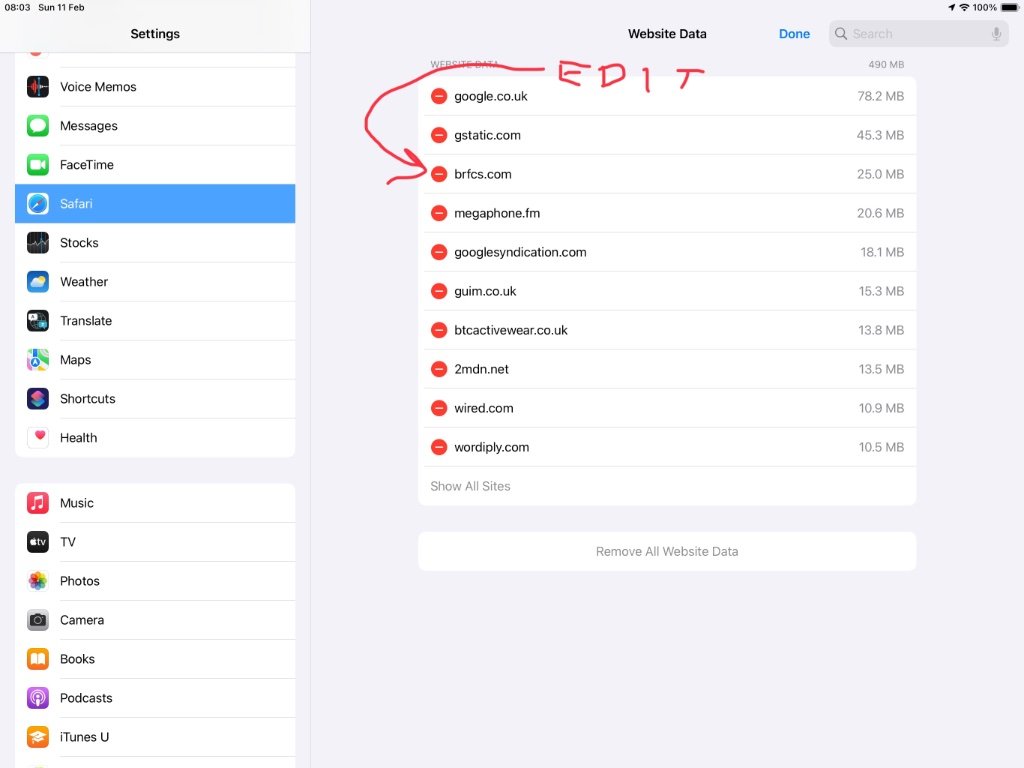This screenshot has width=1024, height=768.
Task: Focus the Search field
Action: click(918, 34)
